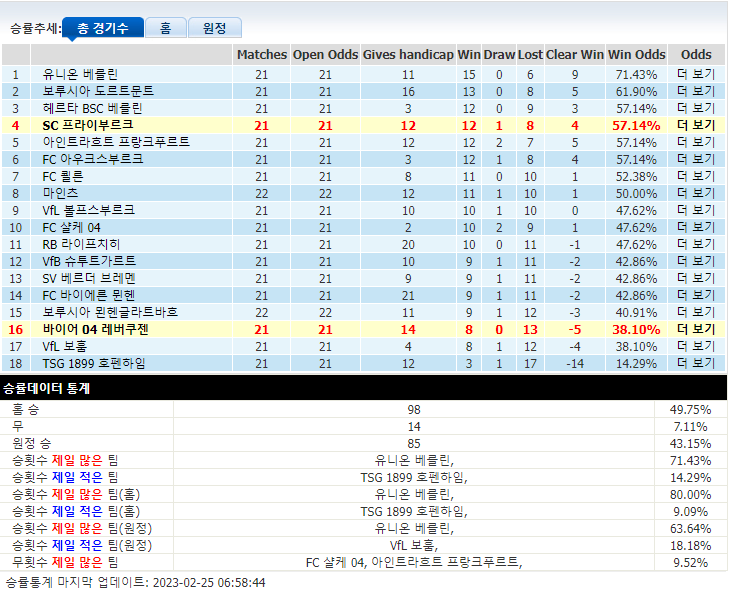
Task: Click the 홈 승 statistics row label
Action: tap(26, 410)
